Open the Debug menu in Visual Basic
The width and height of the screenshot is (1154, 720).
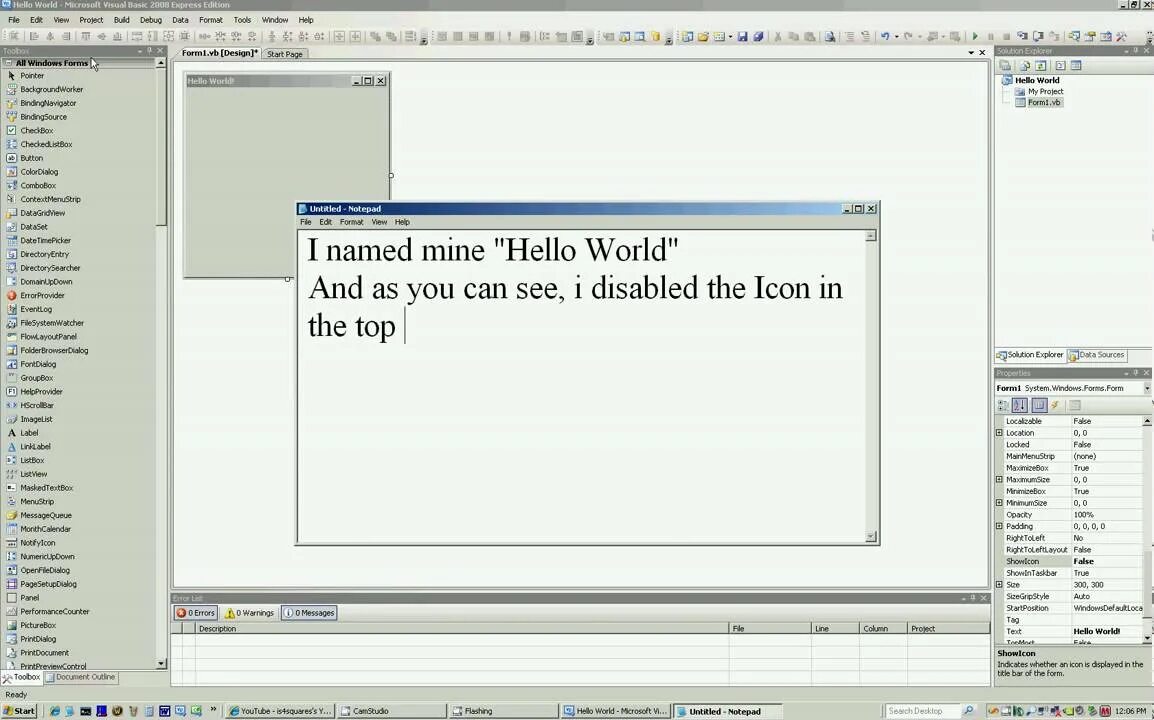coord(151,20)
